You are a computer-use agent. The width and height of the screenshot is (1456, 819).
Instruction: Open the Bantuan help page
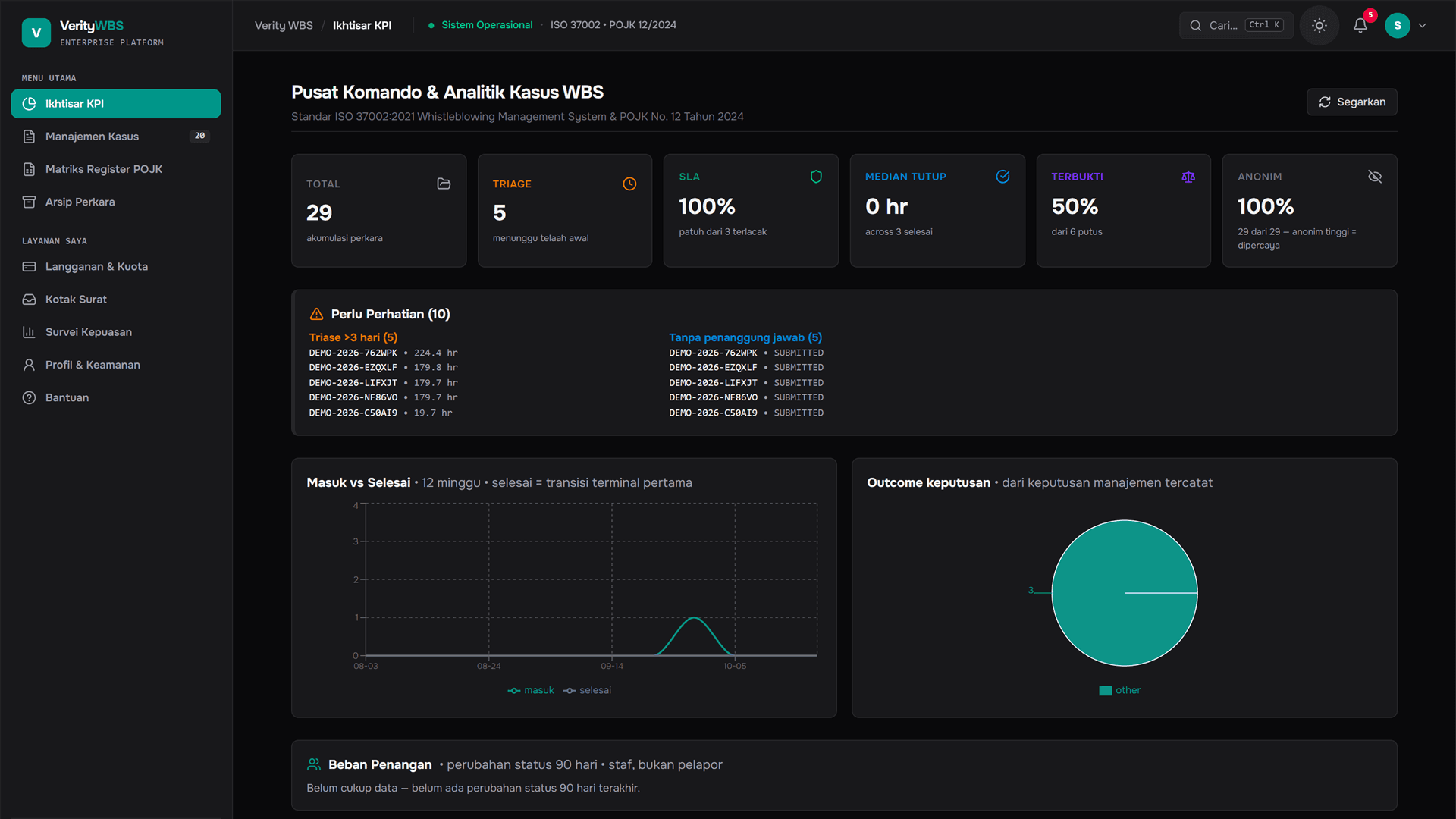coord(116,397)
